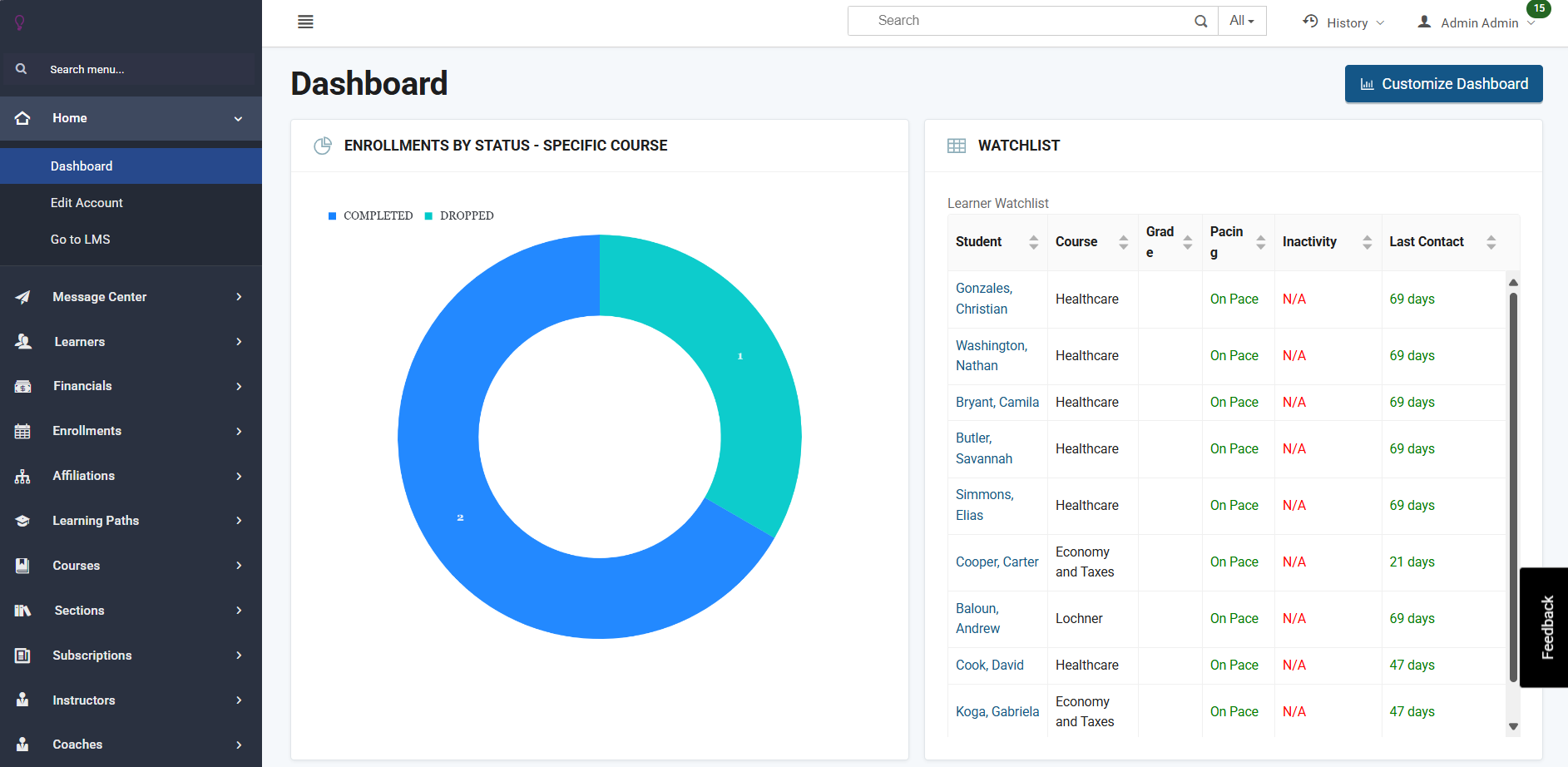Open the learner profile for Cooper, Carter
The height and width of the screenshot is (767, 1568).
pos(997,562)
